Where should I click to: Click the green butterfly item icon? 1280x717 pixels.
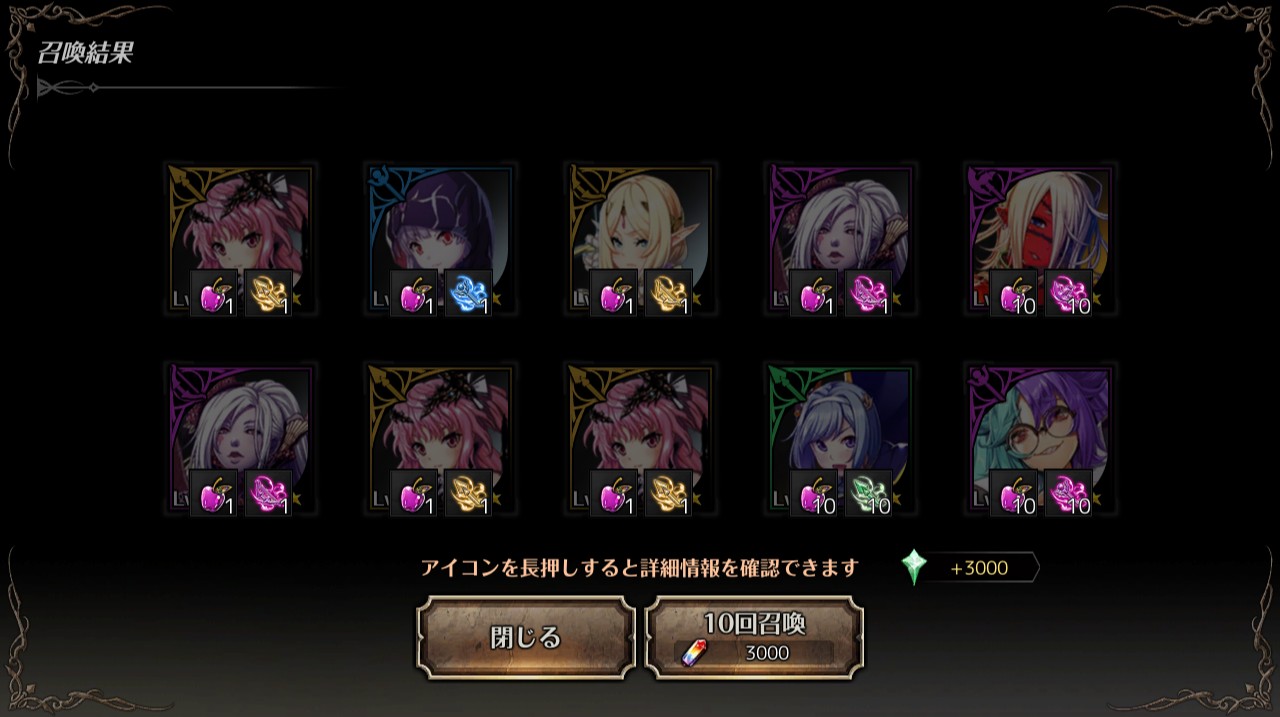(x=869, y=494)
